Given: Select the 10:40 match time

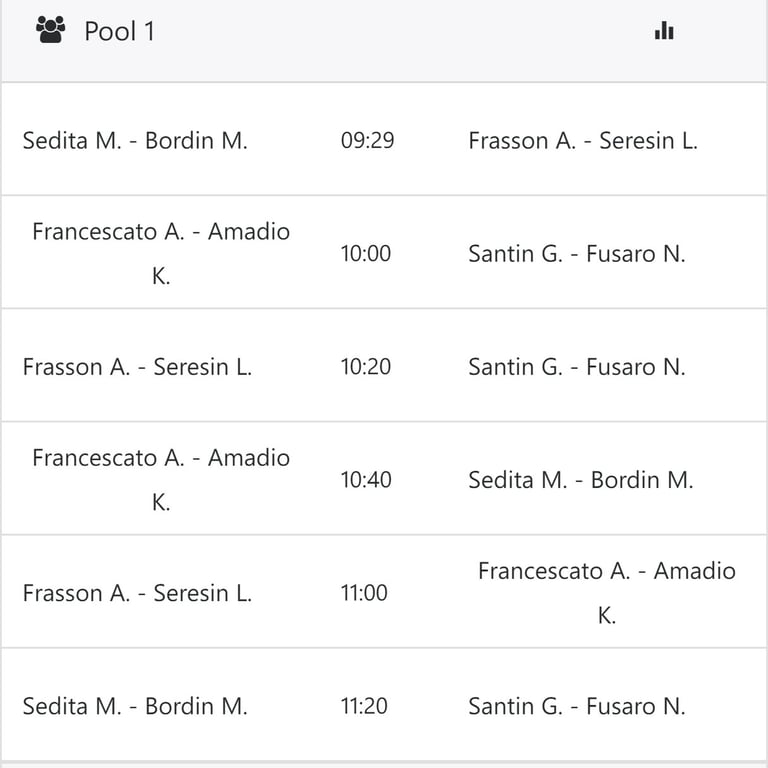Looking at the screenshot, I should [x=366, y=480].
